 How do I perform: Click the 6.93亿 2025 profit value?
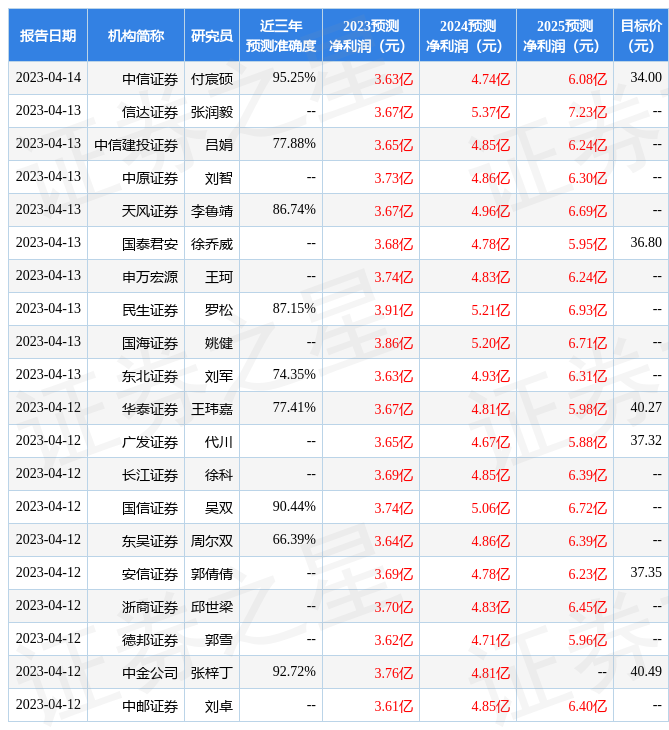point(588,310)
